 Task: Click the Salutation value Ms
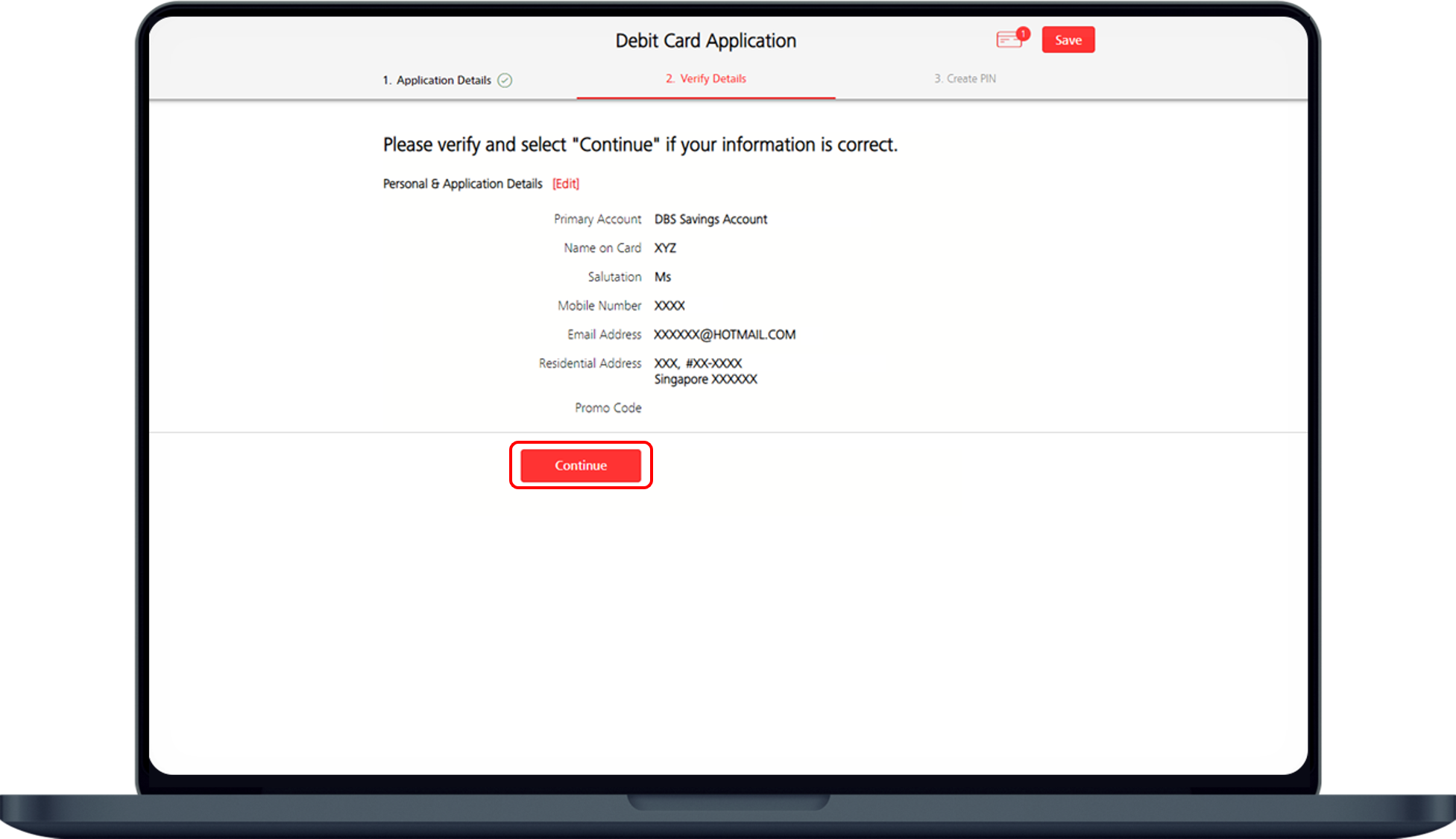[662, 277]
